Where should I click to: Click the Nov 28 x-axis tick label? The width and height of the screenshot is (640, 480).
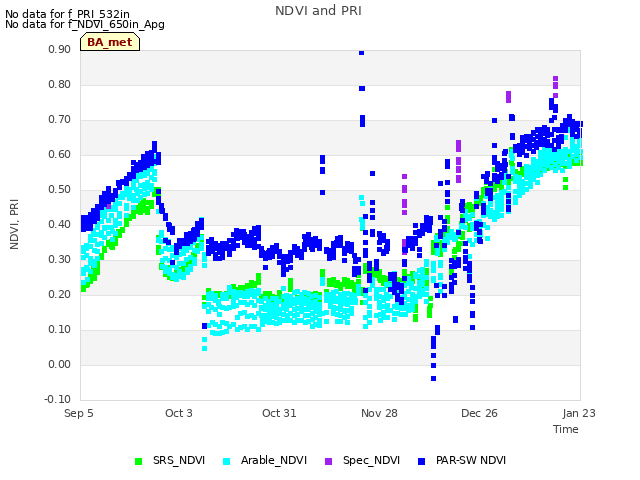pos(379,413)
